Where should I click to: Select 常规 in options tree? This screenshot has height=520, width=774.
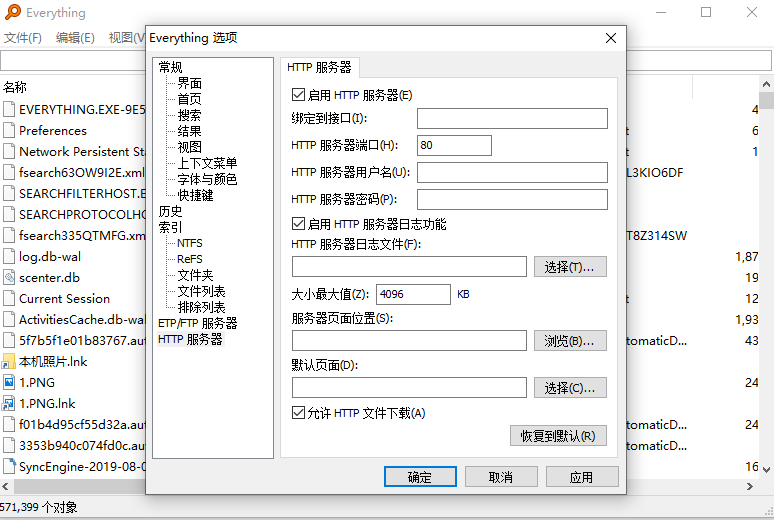[x=170, y=67]
